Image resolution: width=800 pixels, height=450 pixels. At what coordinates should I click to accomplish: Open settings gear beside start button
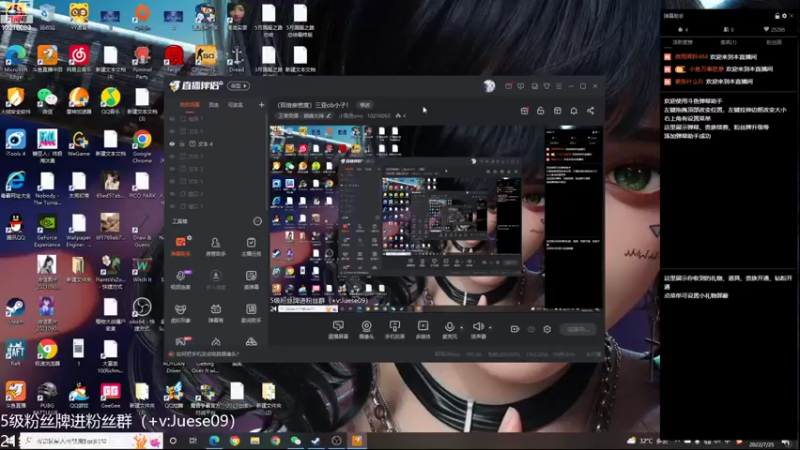[547, 329]
